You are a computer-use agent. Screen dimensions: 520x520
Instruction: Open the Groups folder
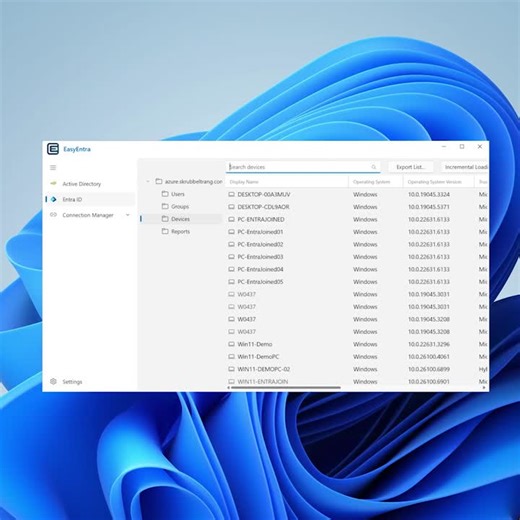180,207
